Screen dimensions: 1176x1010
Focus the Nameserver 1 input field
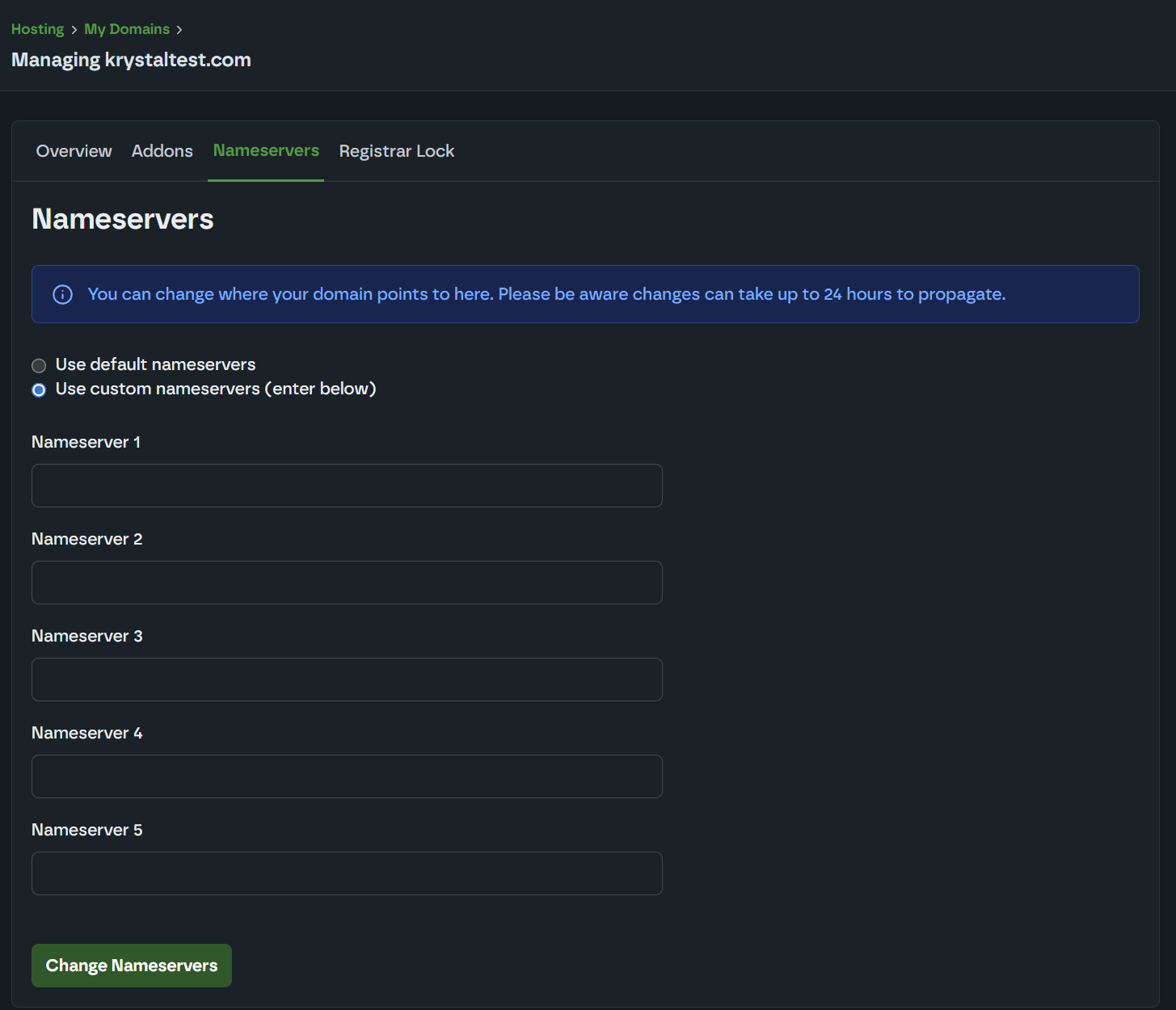pyautogui.click(x=347, y=486)
